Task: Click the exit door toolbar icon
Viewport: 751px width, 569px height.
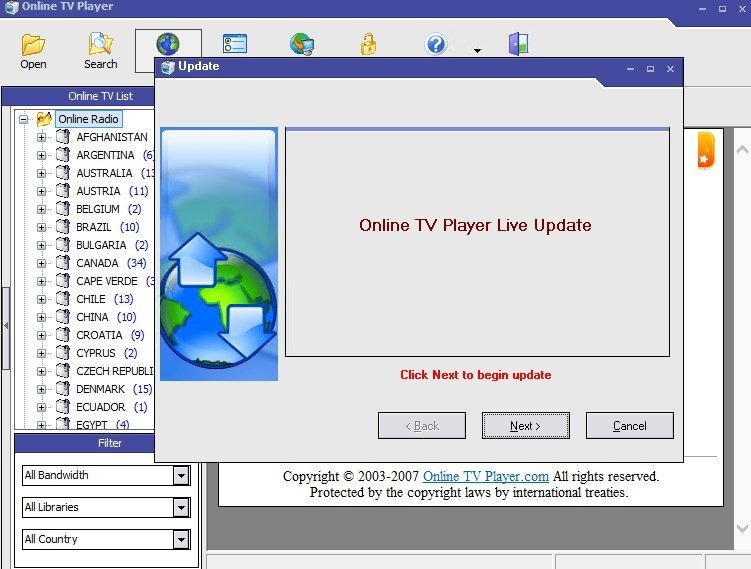Action: click(518, 44)
